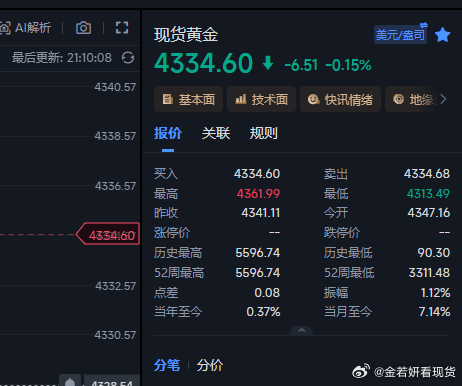The height and width of the screenshot is (386, 462).
Task: Open the 地缘 button
Action: pos(412,99)
